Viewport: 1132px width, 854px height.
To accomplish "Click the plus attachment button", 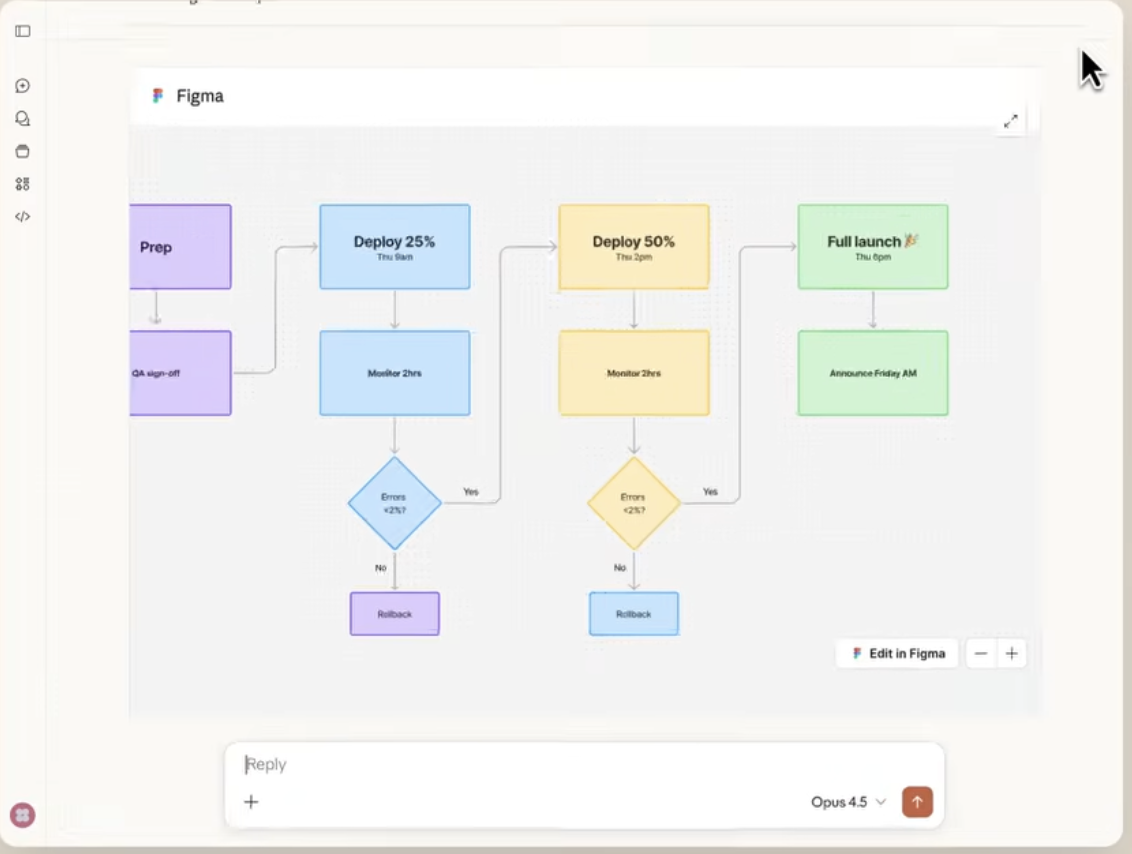I will click(251, 802).
